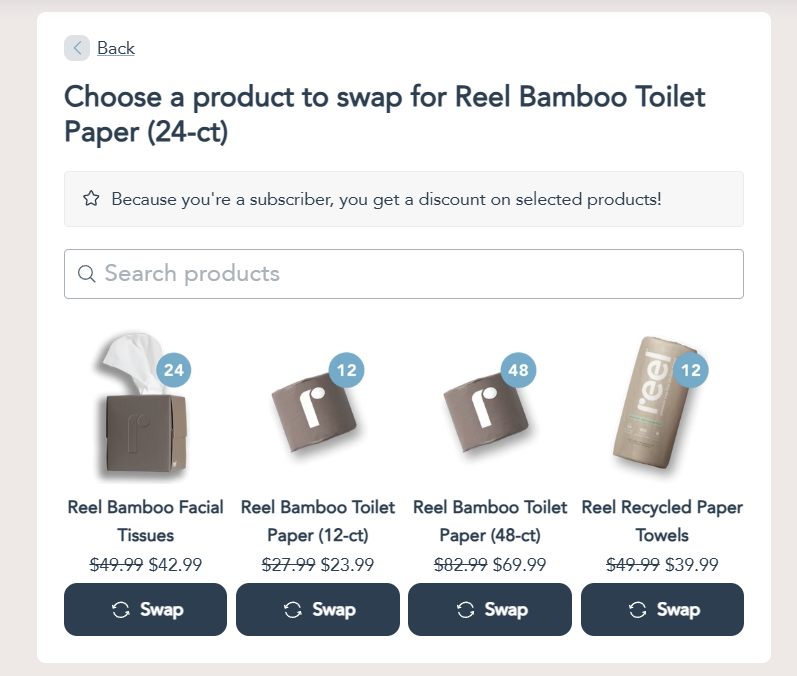Swap for Reel Recycled Paper Towels

[x=662, y=609]
